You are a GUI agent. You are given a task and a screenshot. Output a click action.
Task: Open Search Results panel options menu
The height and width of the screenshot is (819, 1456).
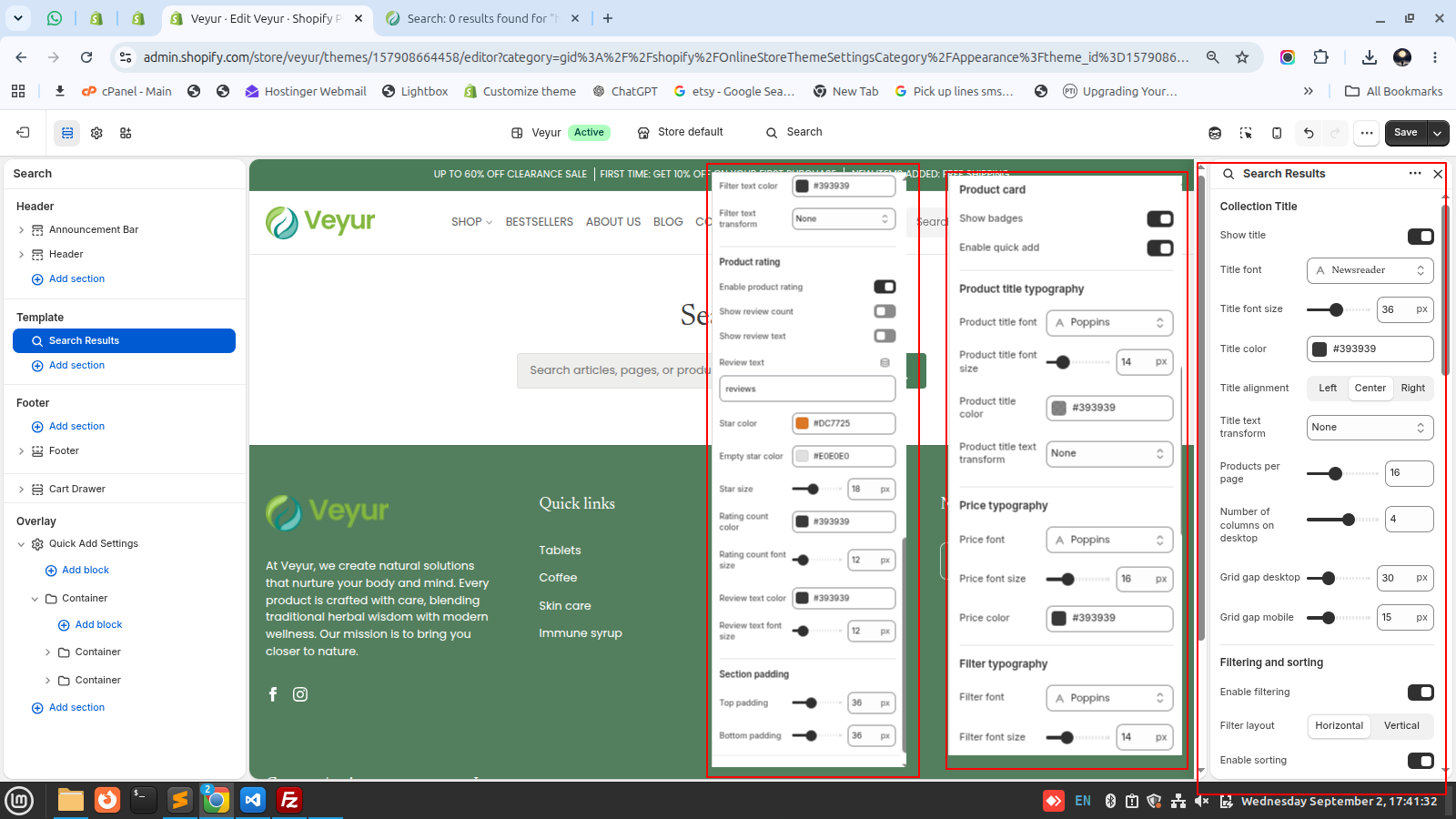tap(1415, 174)
